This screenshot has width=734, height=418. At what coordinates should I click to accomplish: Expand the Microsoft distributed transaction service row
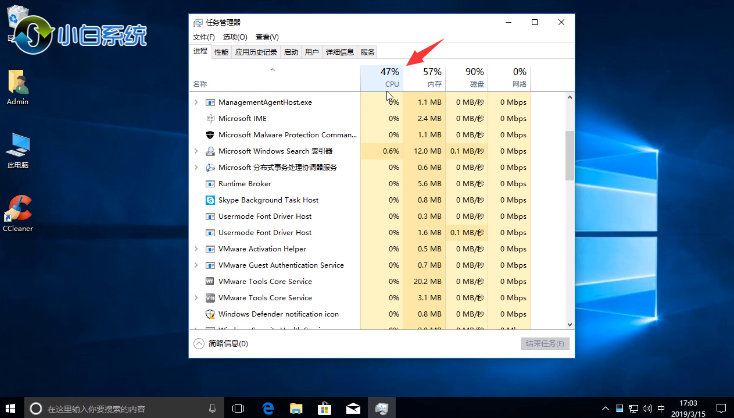(196, 167)
